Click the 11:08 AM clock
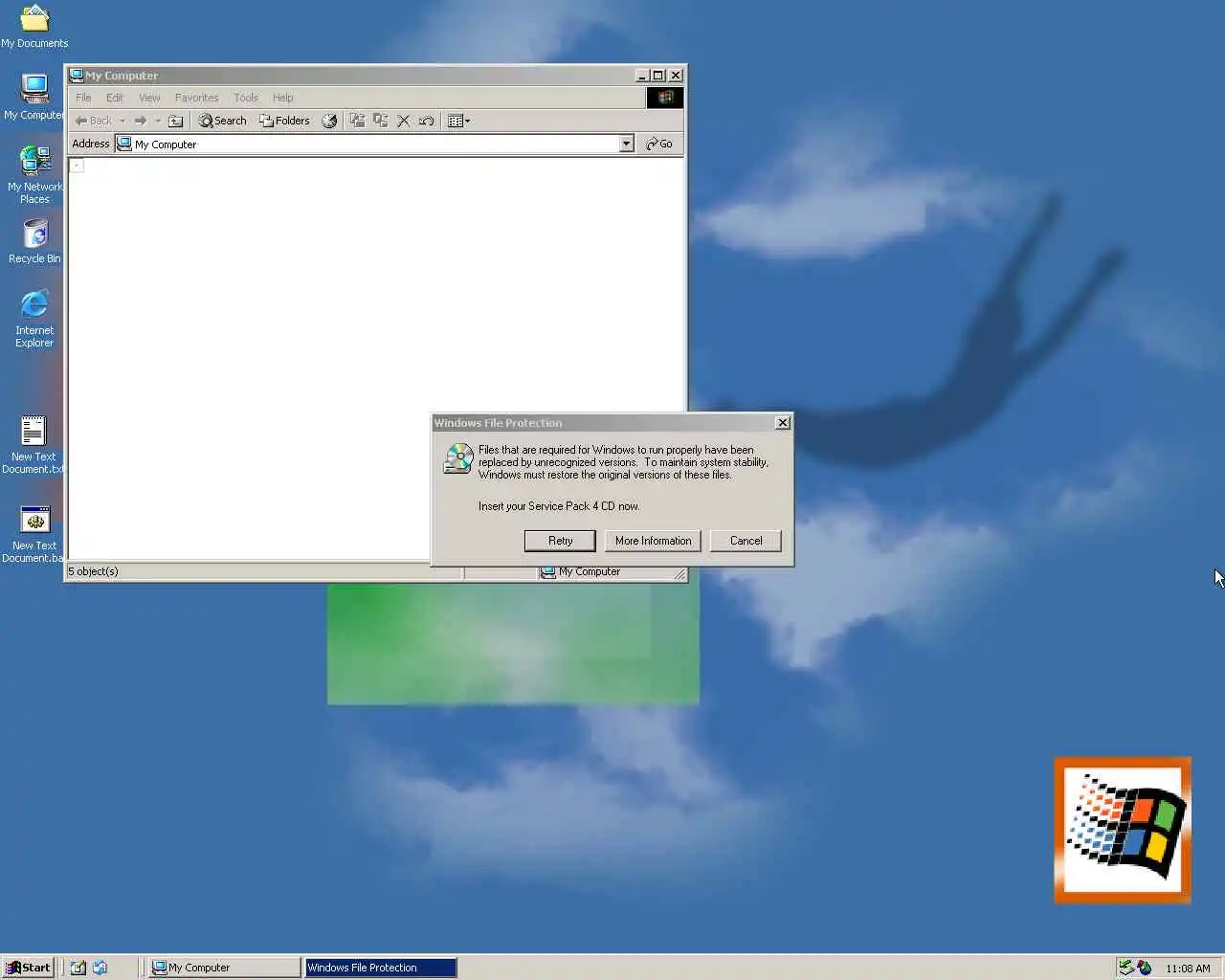Viewport: 1225px width, 980px height. point(1188,969)
